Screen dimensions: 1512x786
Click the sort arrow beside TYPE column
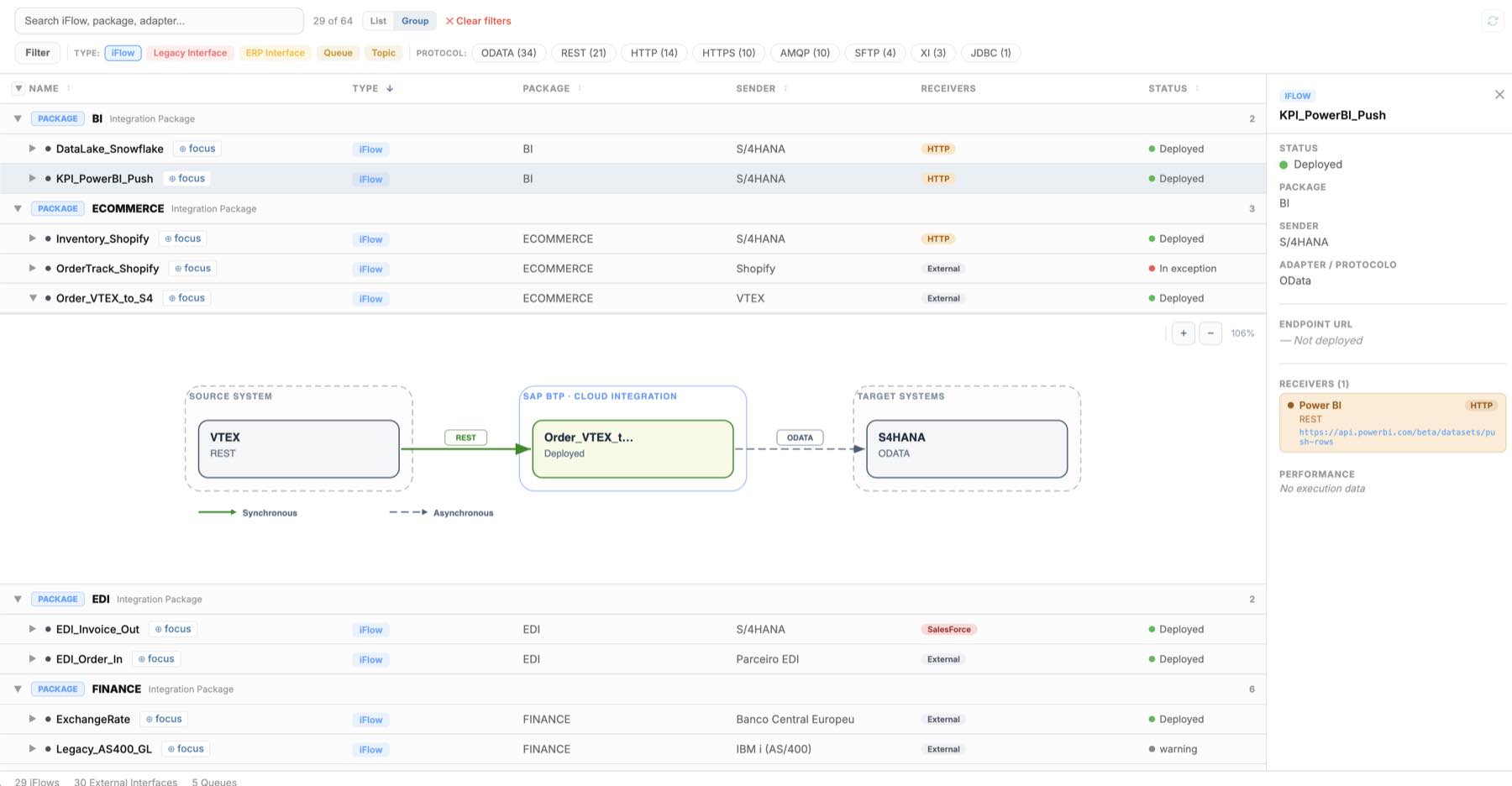tap(390, 88)
